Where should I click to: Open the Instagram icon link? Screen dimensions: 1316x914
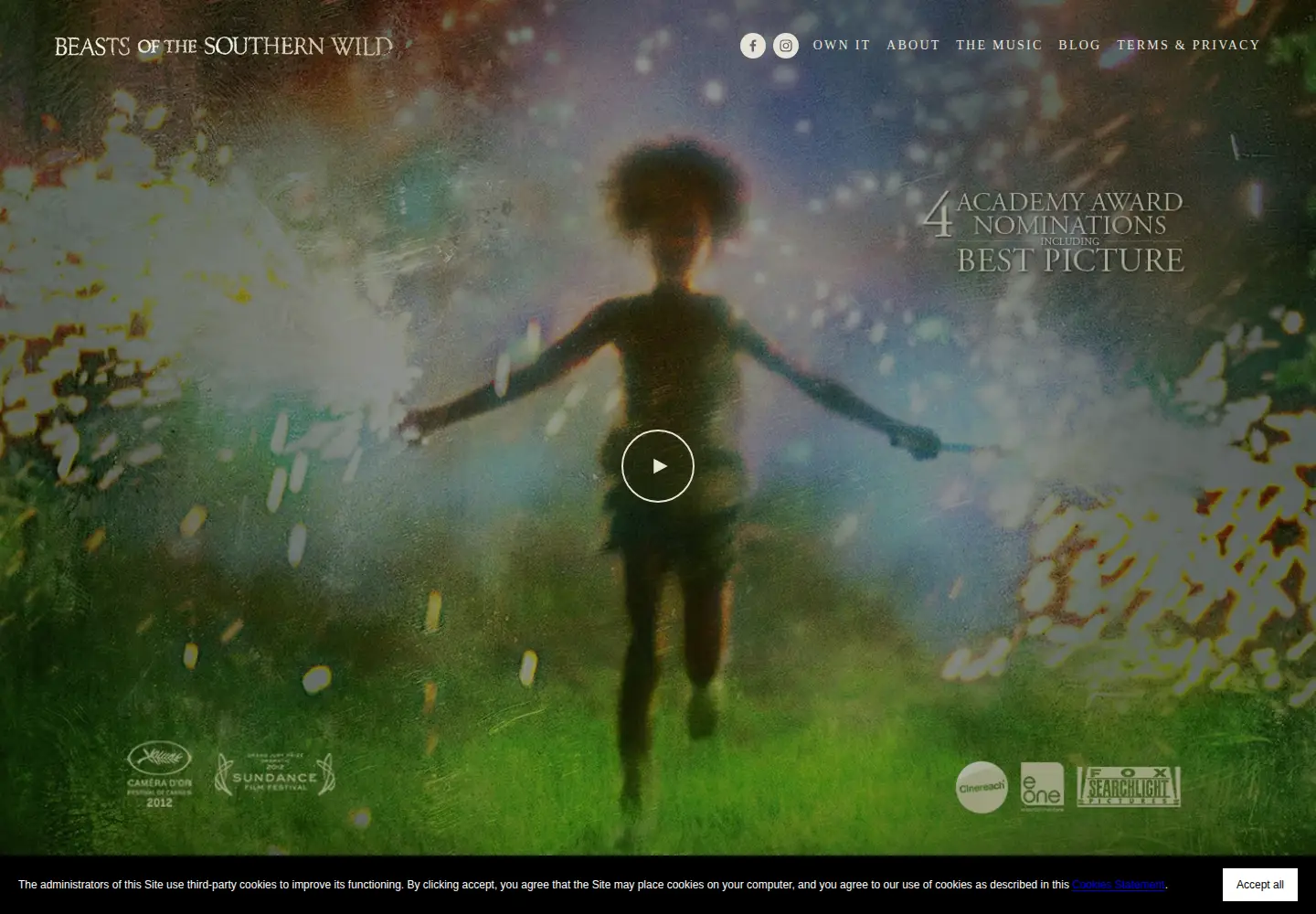pyautogui.click(x=786, y=46)
